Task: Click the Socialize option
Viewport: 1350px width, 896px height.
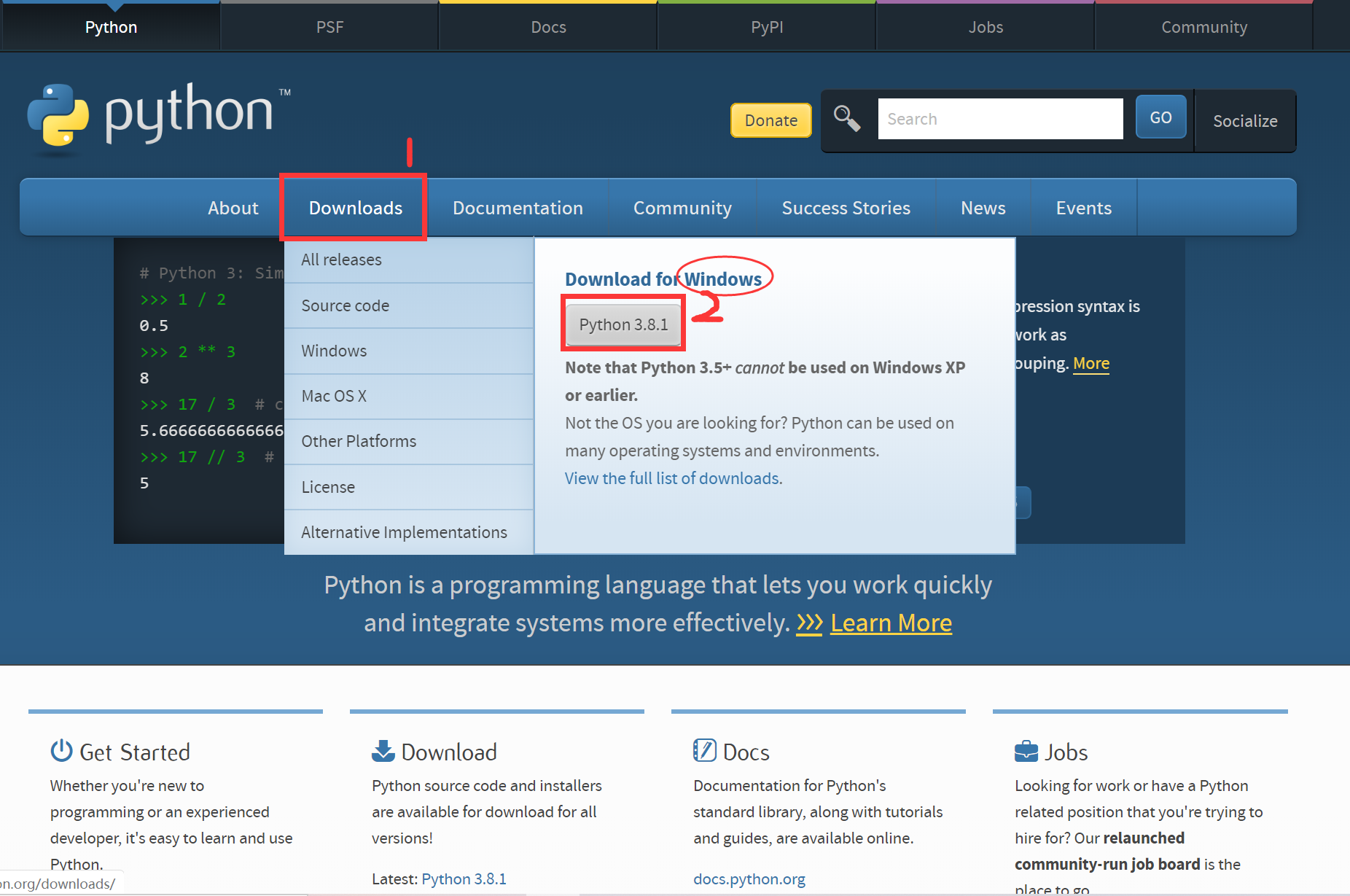Action: 1245,121
